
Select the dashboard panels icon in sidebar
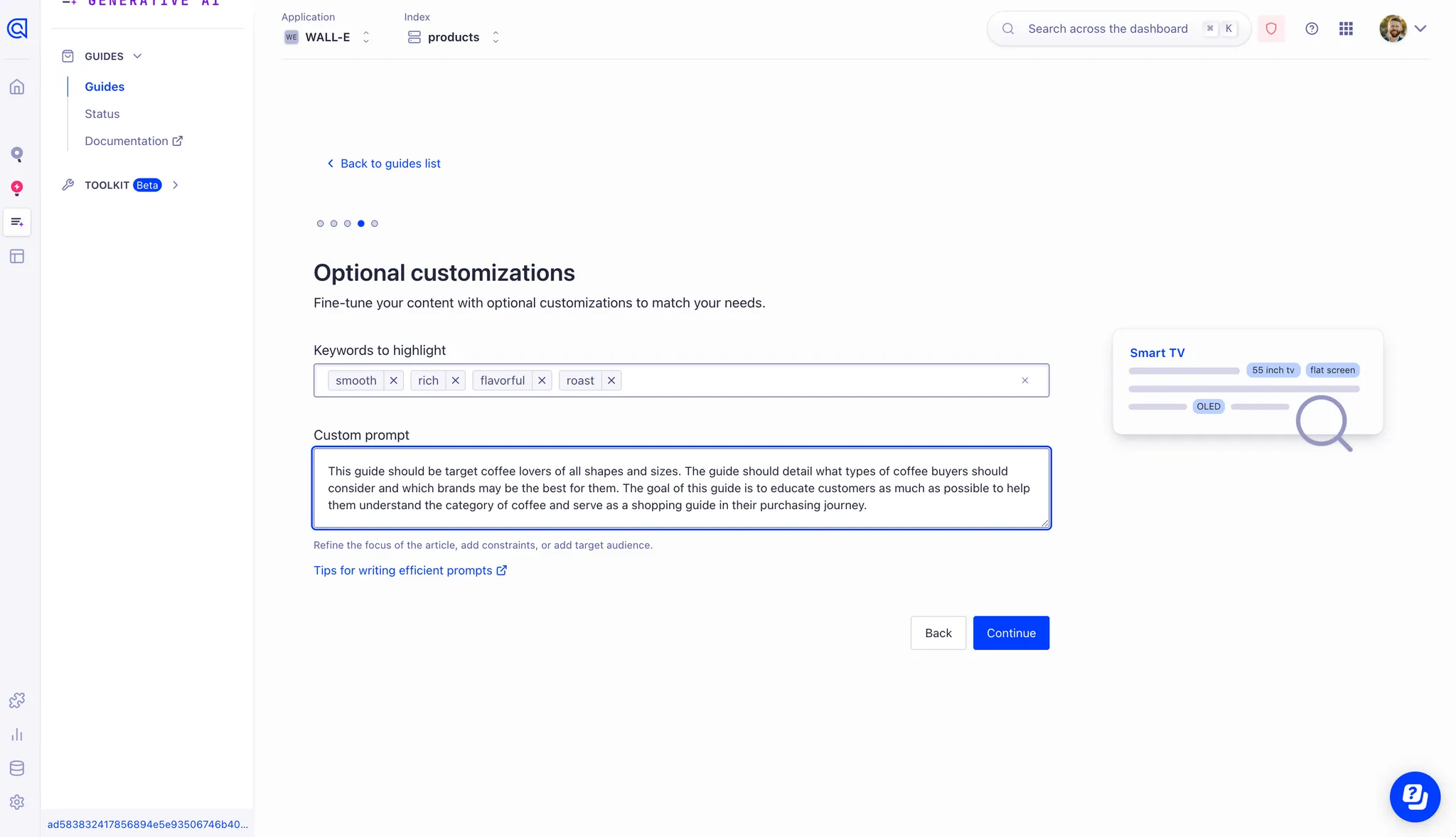pyautogui.click(x=17, y=257)
